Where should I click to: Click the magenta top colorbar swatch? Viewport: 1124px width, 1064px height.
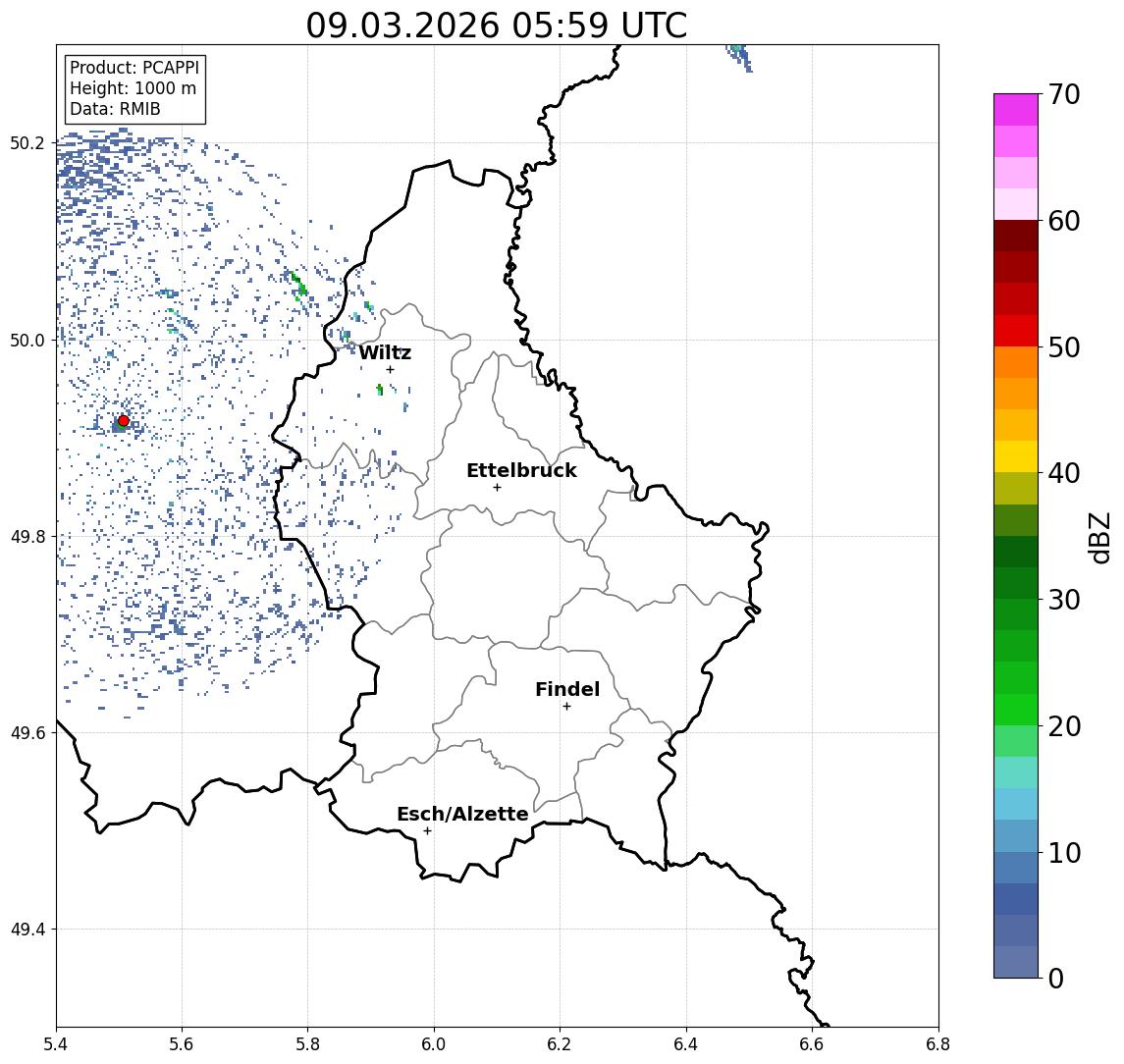click(x=1016, y=110)
